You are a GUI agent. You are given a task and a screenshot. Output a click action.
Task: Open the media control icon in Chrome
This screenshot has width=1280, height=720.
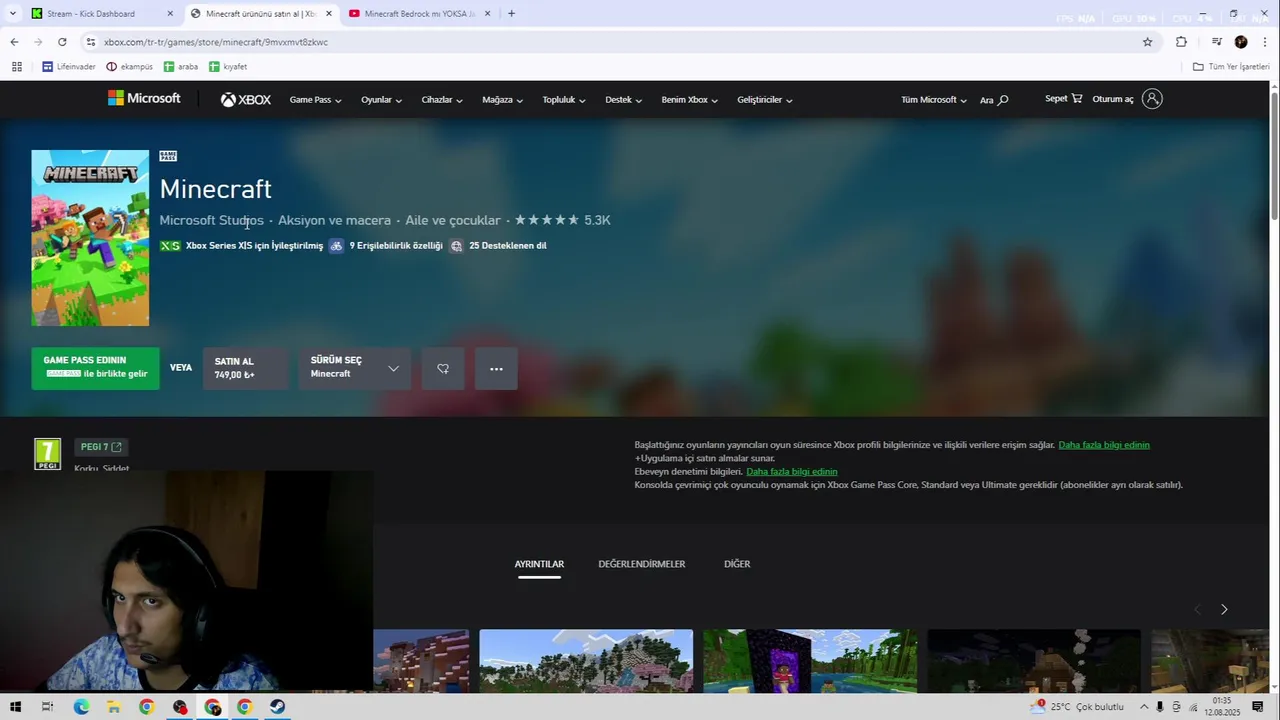pyautogui.click(x=1217, y=42)
